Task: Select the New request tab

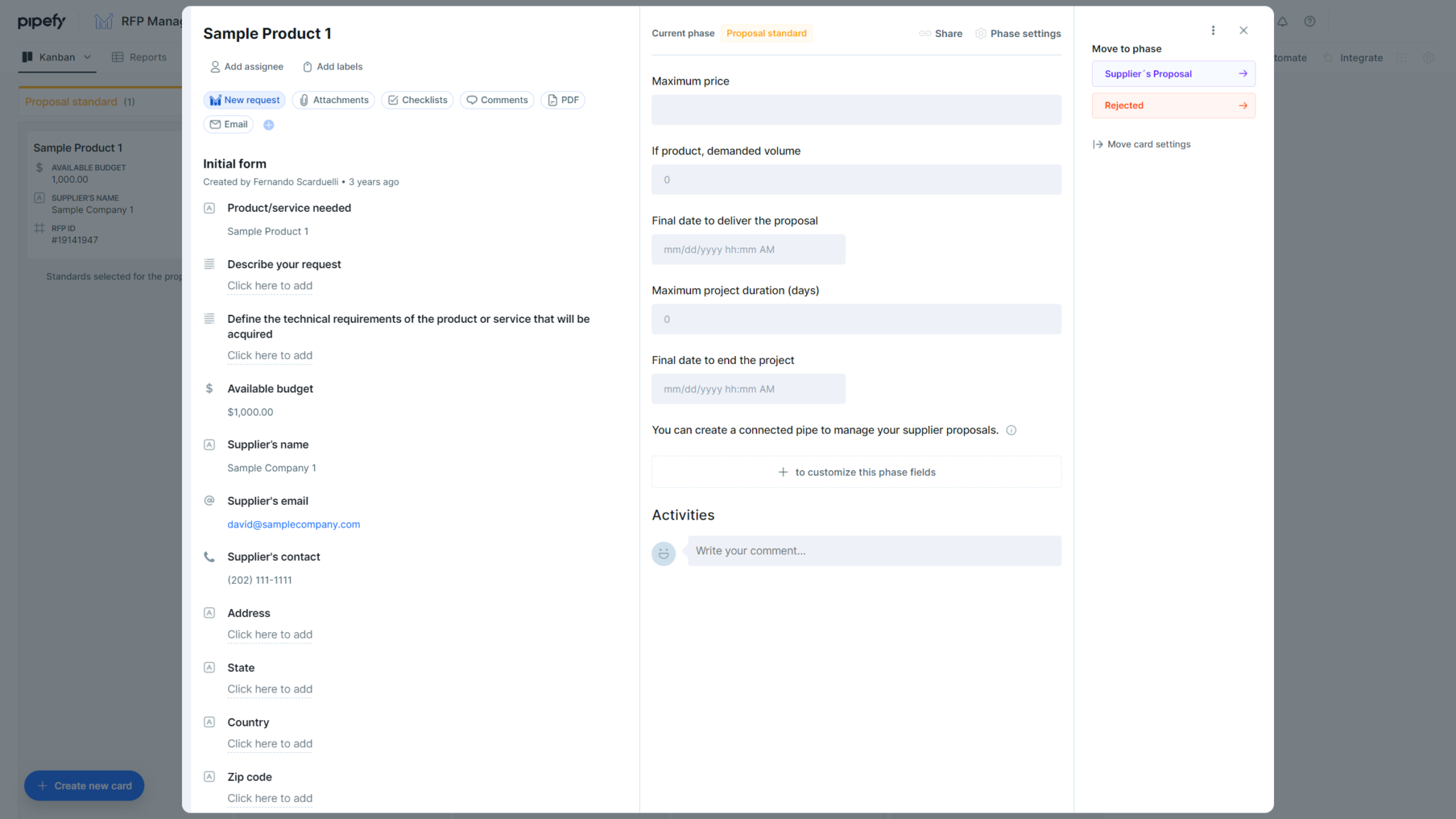Action: tap(244, 100)
